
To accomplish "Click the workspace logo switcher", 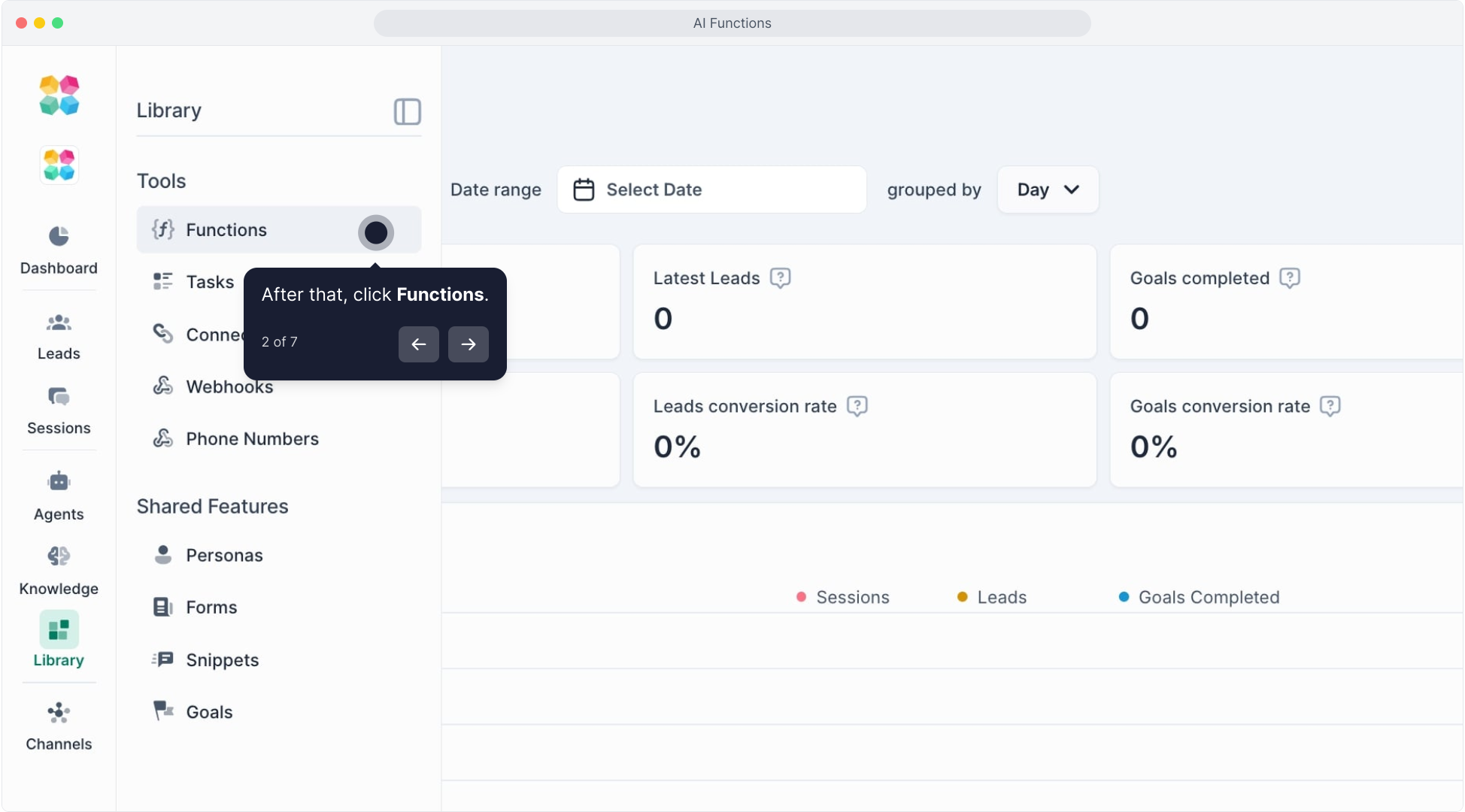I will (x=59, y=165).
